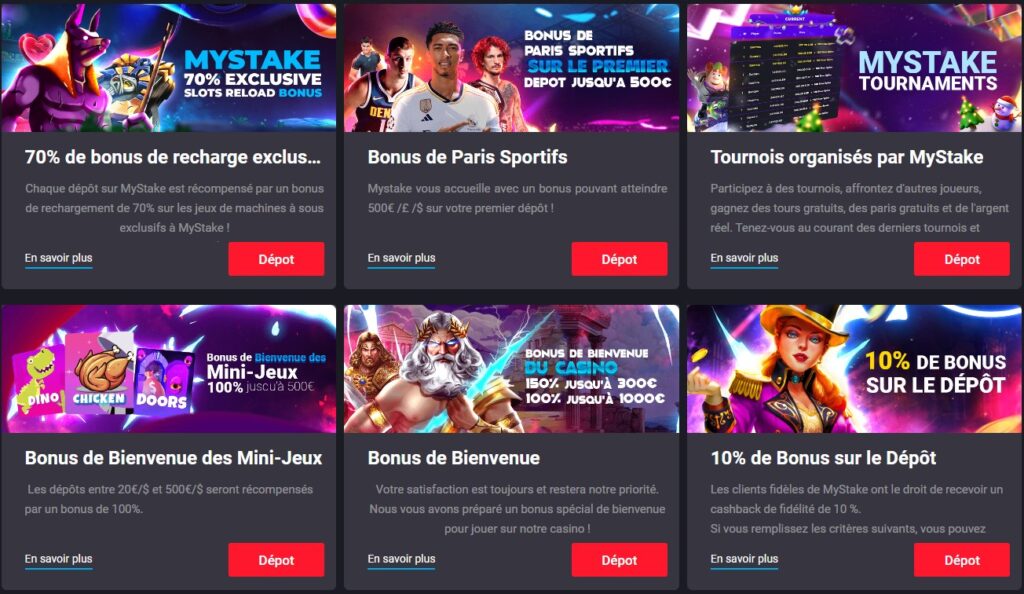
Task: Click Dépot under 70% recharge bonus
Action: coord(276,259)
